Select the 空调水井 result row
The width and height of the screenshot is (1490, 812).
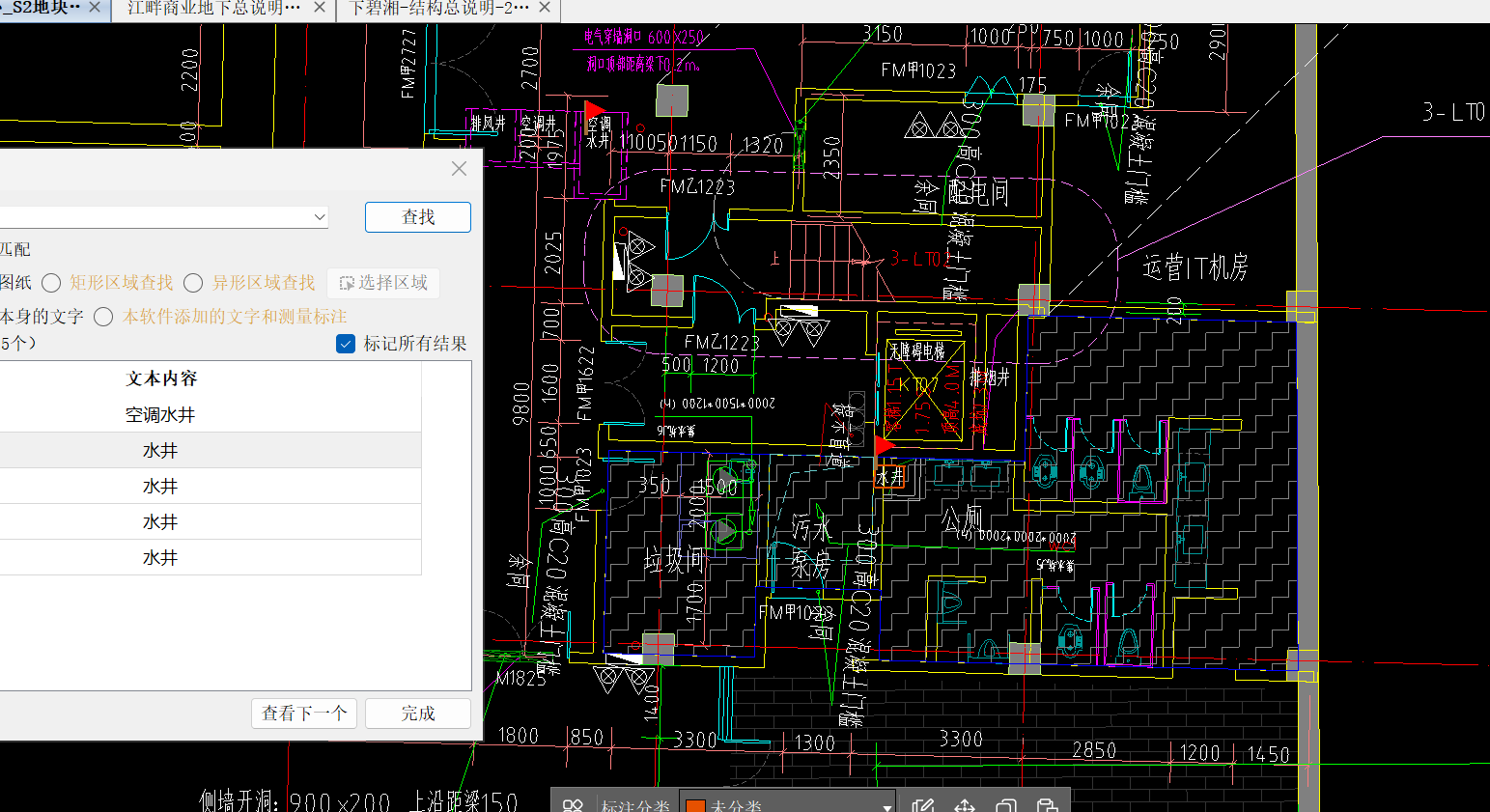(211, 415)
